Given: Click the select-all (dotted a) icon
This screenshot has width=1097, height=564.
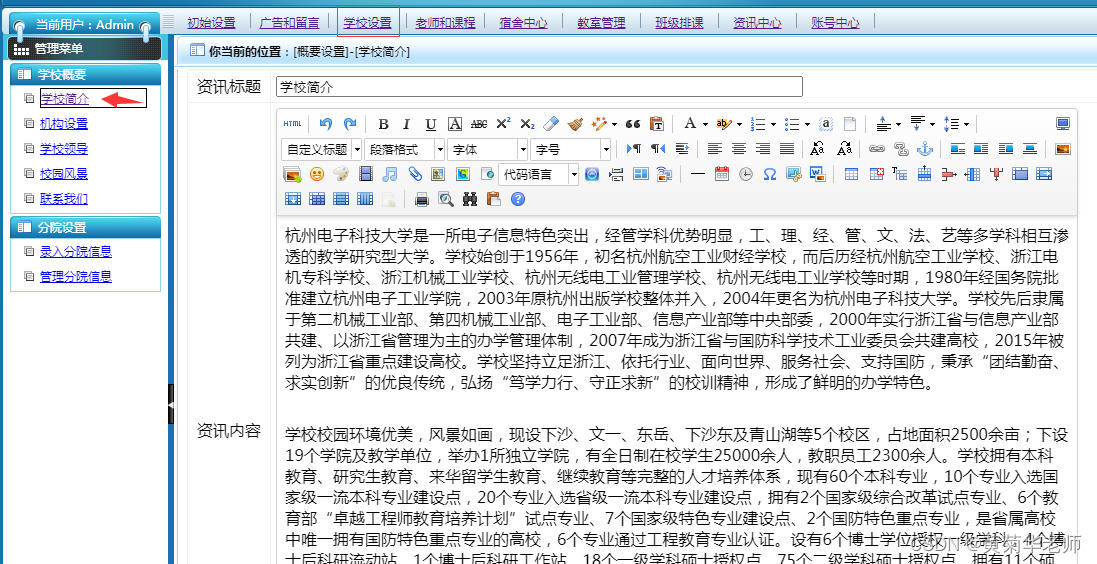Looking at the screenshot, I should point(826,124).
